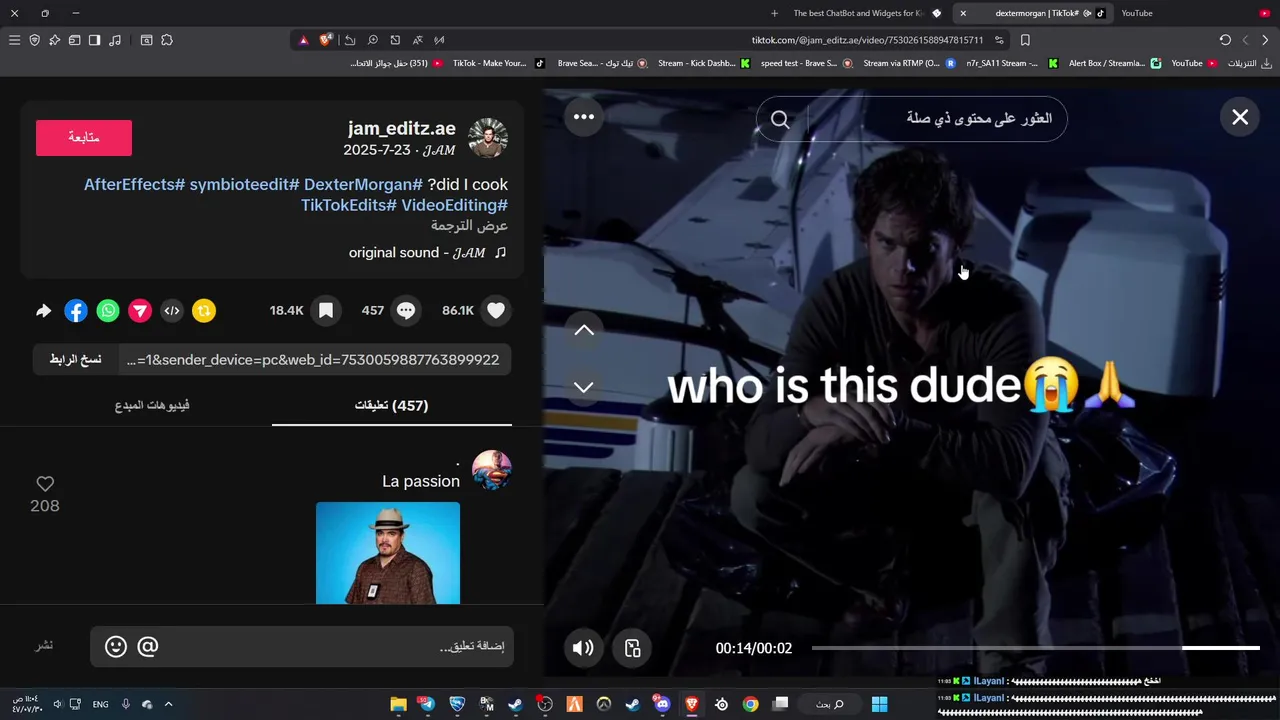
Task: Zoom the page using the magnifier icon
Action: coord(372,40)
